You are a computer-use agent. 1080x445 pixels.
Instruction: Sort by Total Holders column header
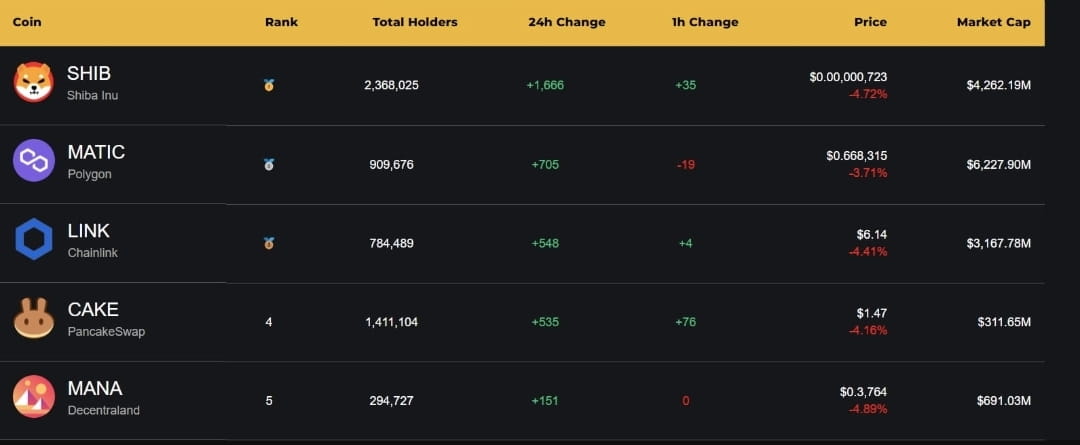415,22
